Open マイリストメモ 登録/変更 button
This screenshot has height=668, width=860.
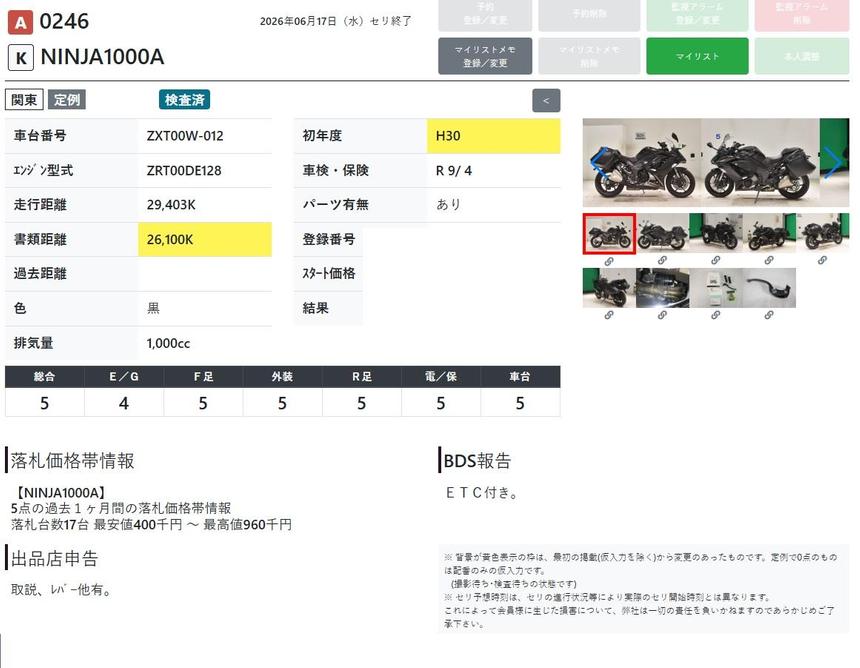pyautogui.click(x=485, y=56)
